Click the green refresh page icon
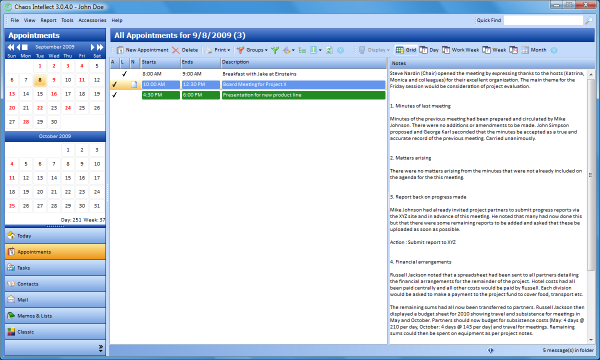Viewport: 600px width, 360px height. click(x=329, y=50)
